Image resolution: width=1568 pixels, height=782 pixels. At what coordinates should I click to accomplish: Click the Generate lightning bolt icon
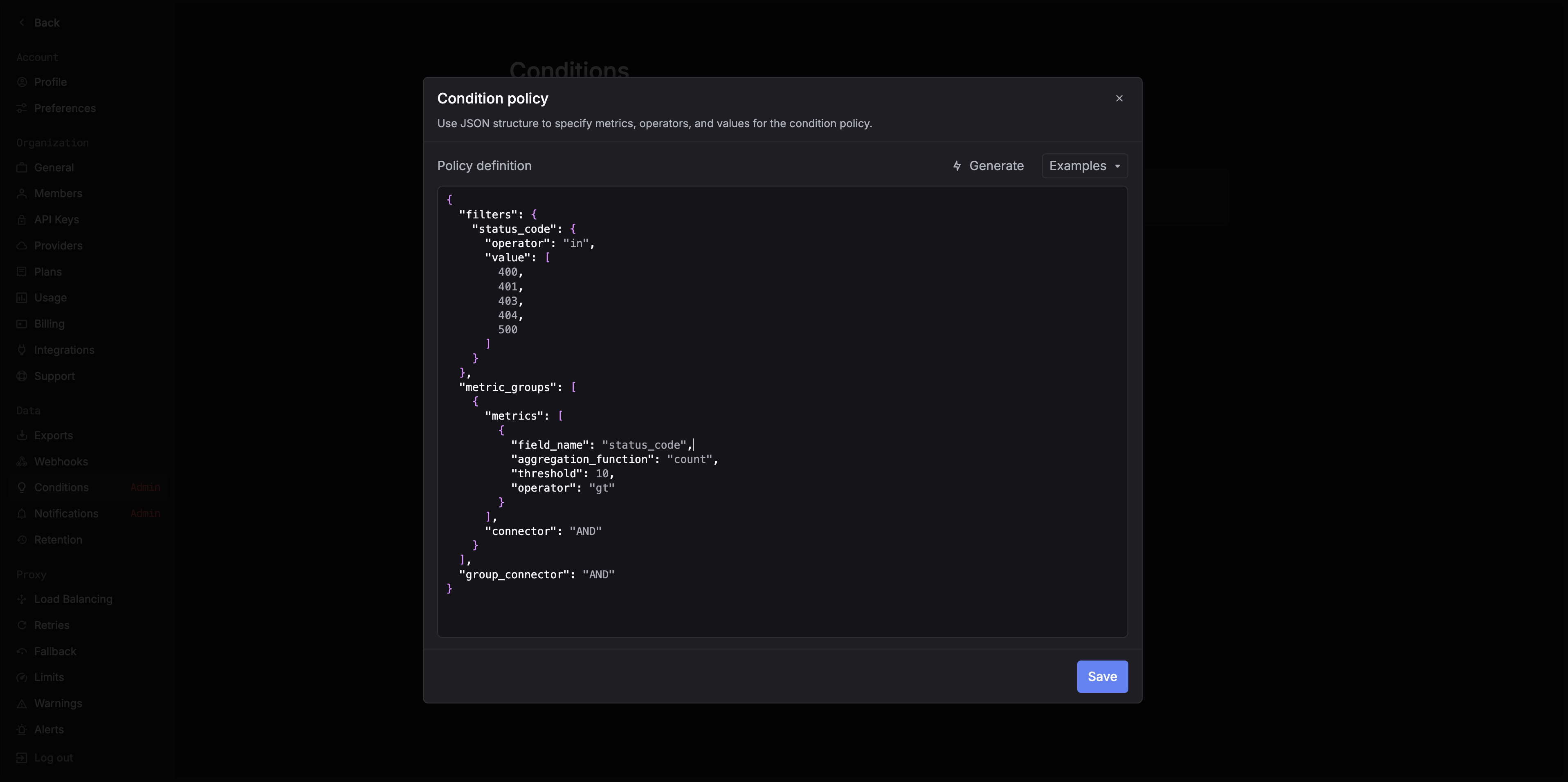pyautogui.click(x=957, y=166)
